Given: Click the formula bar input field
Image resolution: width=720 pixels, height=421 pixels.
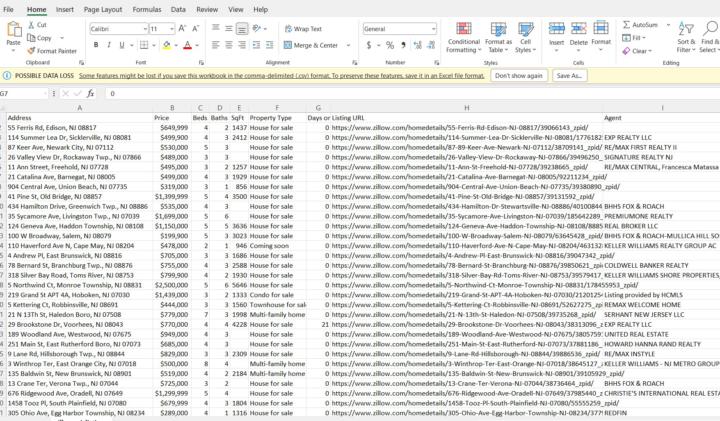Looking at the screenshot, I should [x=412, y=94].
